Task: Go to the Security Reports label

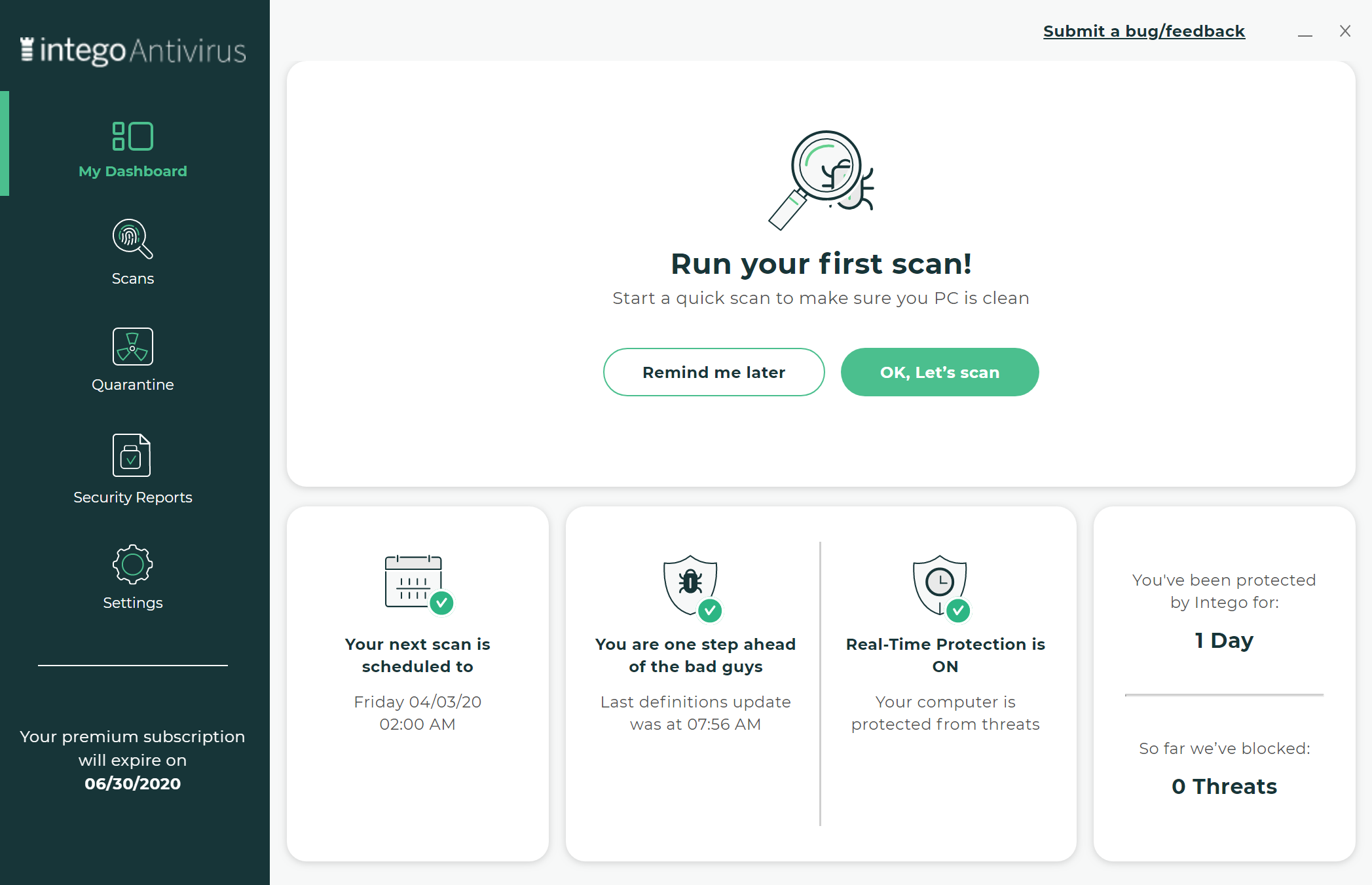Action: click(133, 497)
